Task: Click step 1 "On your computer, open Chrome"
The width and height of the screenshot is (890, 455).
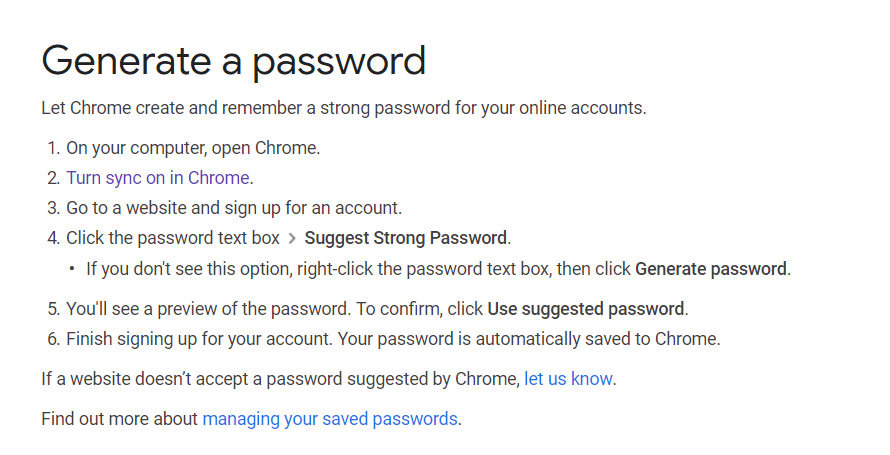Action: pyautogui.click(x=193, y=148)
